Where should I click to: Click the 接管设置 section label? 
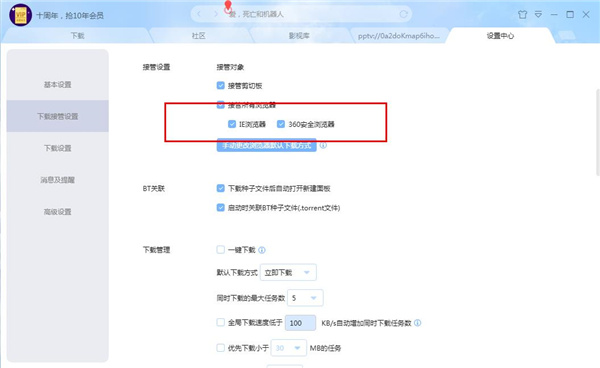point(156,67)
